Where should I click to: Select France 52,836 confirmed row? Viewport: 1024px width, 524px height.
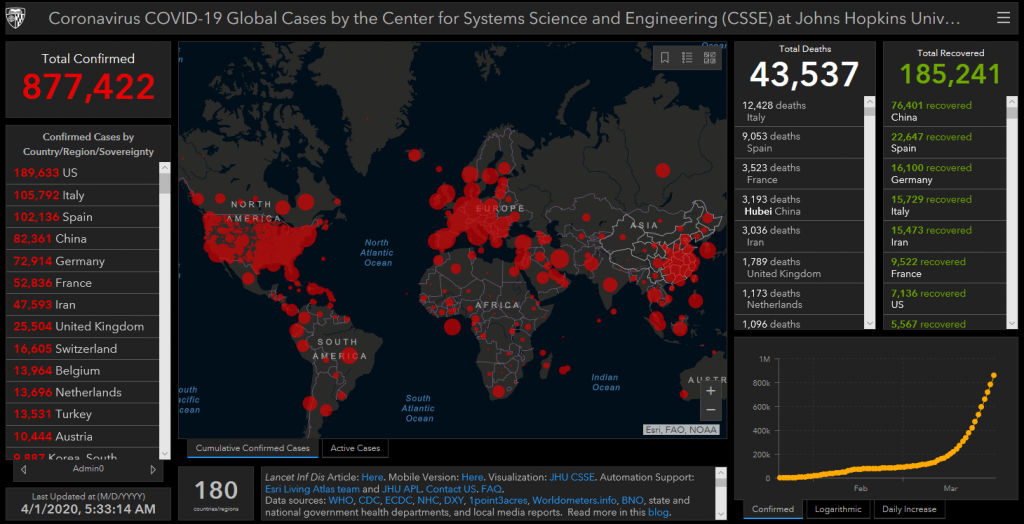pyautogui.click(x=82, y=283)
